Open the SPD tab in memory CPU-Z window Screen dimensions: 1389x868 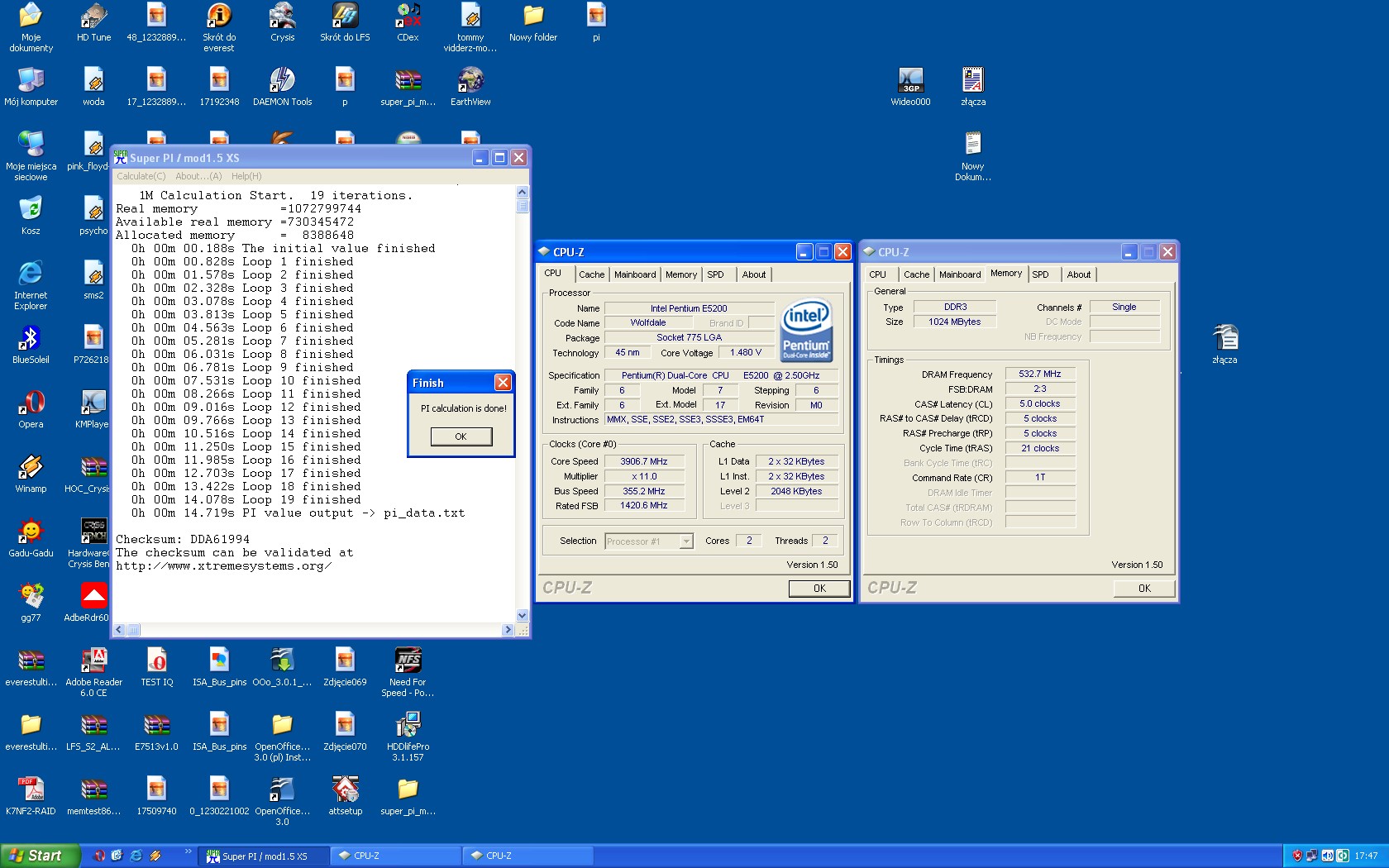point(1040,274)
